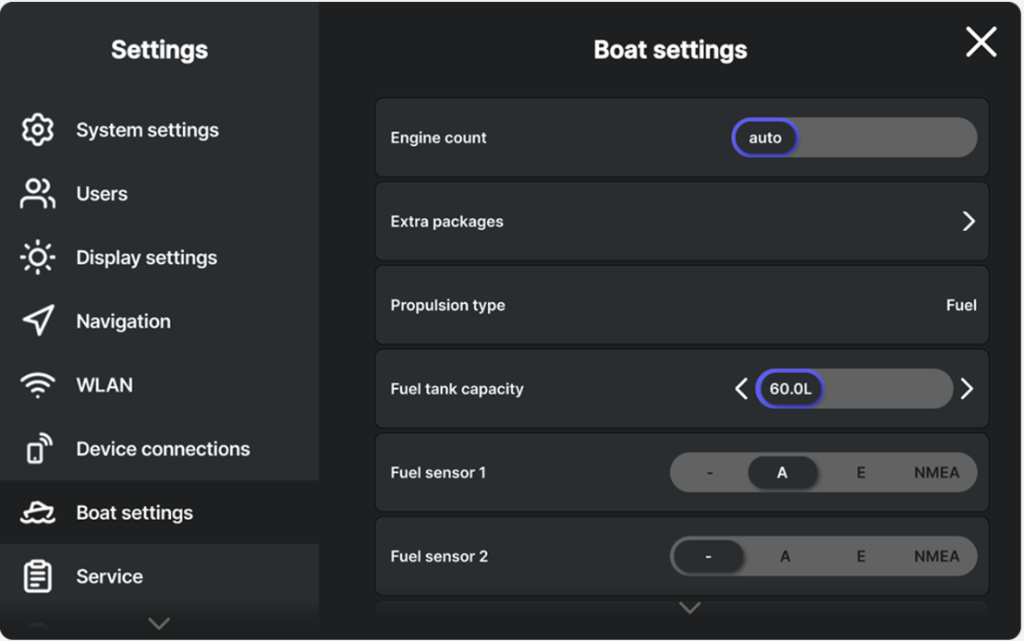Image resolution: width=1024 pixels, height=641 pixels.
Task: Set Fuel sensor 1 to NMEA
Action: [x=936, y=473]
